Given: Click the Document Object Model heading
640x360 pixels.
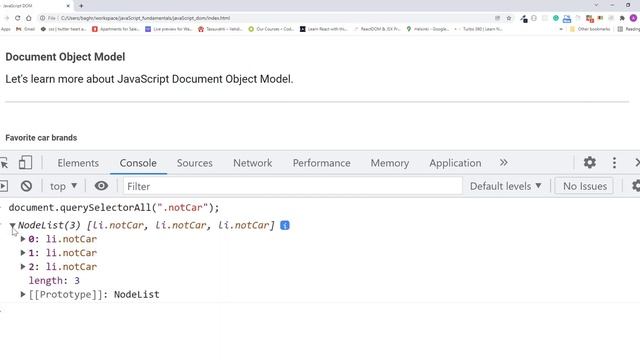Looking at the screenshot, I should click(65, 57).
